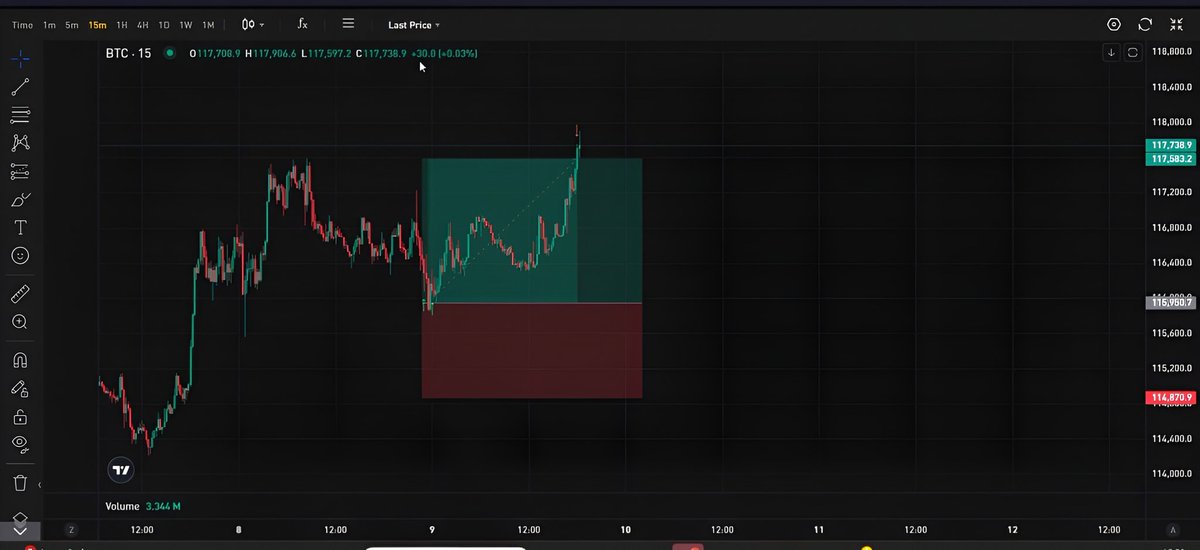Collapse chevron at bottom of left toolbar
The width and height of the screenshot is (1200, 550).
(x=20, y=532)
